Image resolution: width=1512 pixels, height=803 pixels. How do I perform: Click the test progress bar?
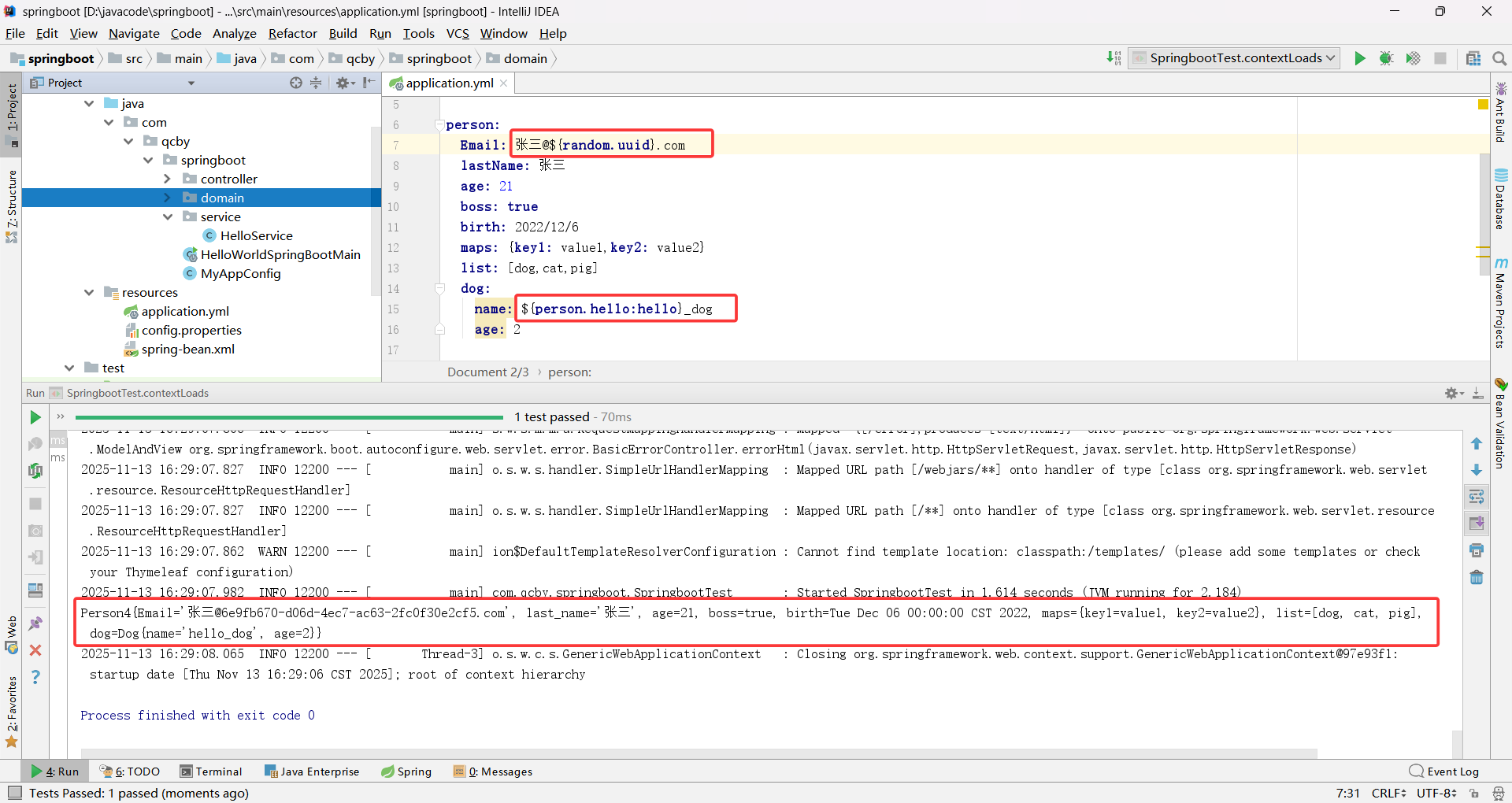(289, 417)
